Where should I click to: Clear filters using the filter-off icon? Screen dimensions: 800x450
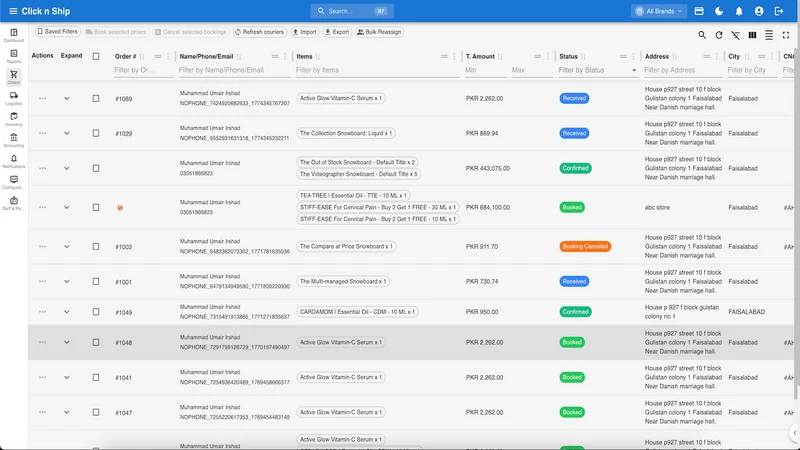tap(735, 35)
